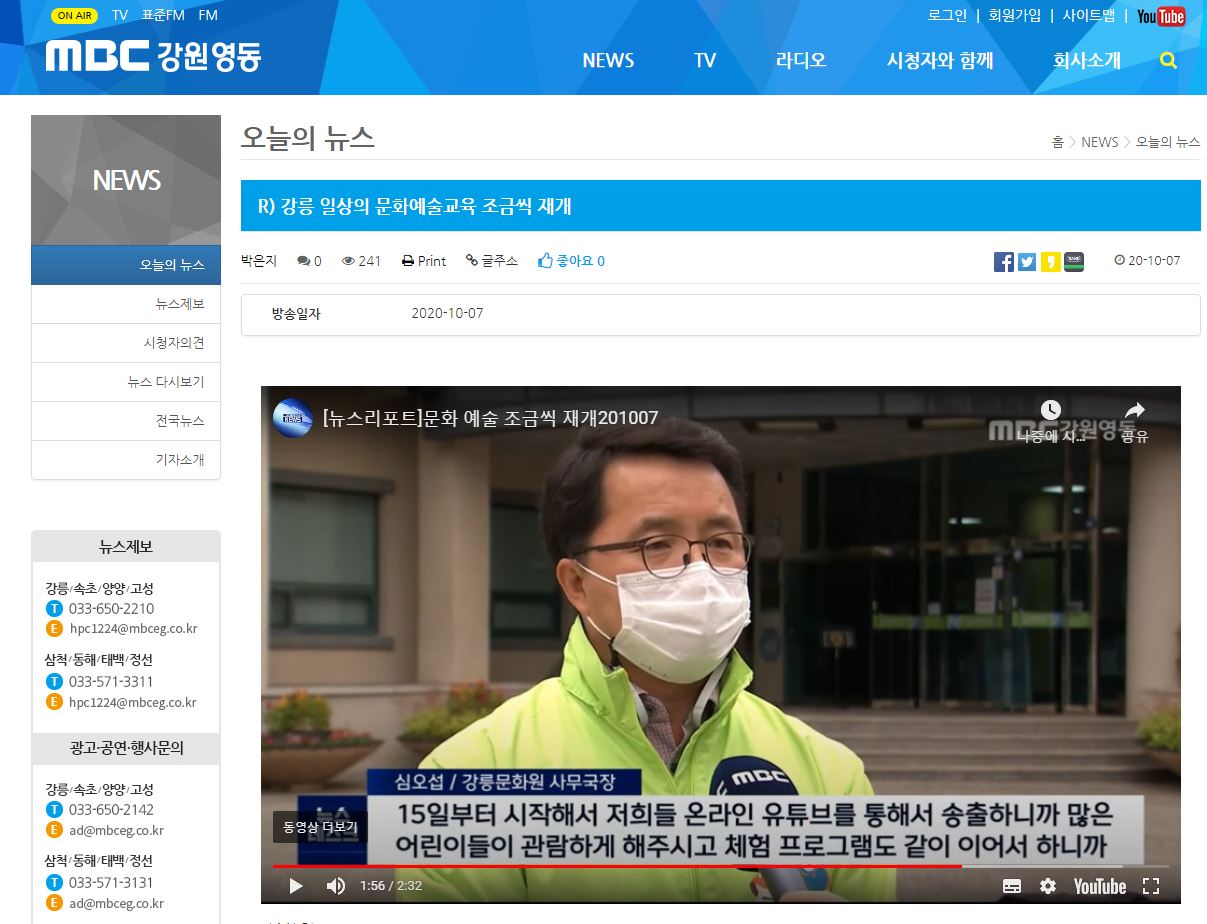Toggle video subtitles captions
1207x924 pixels.
pyautogui.click(x=1012, y=886)
